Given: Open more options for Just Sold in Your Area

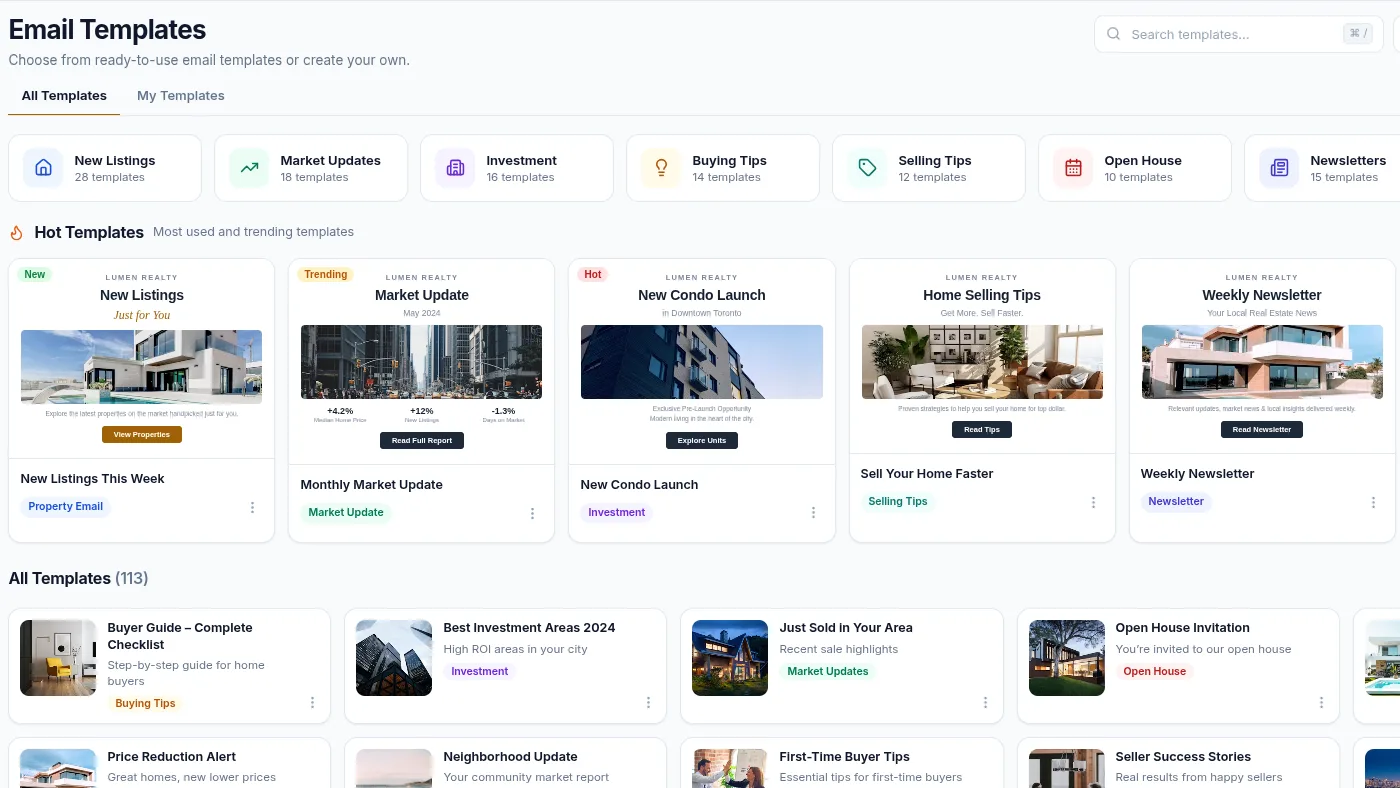Looking at the screenshot, I should 985,703.
